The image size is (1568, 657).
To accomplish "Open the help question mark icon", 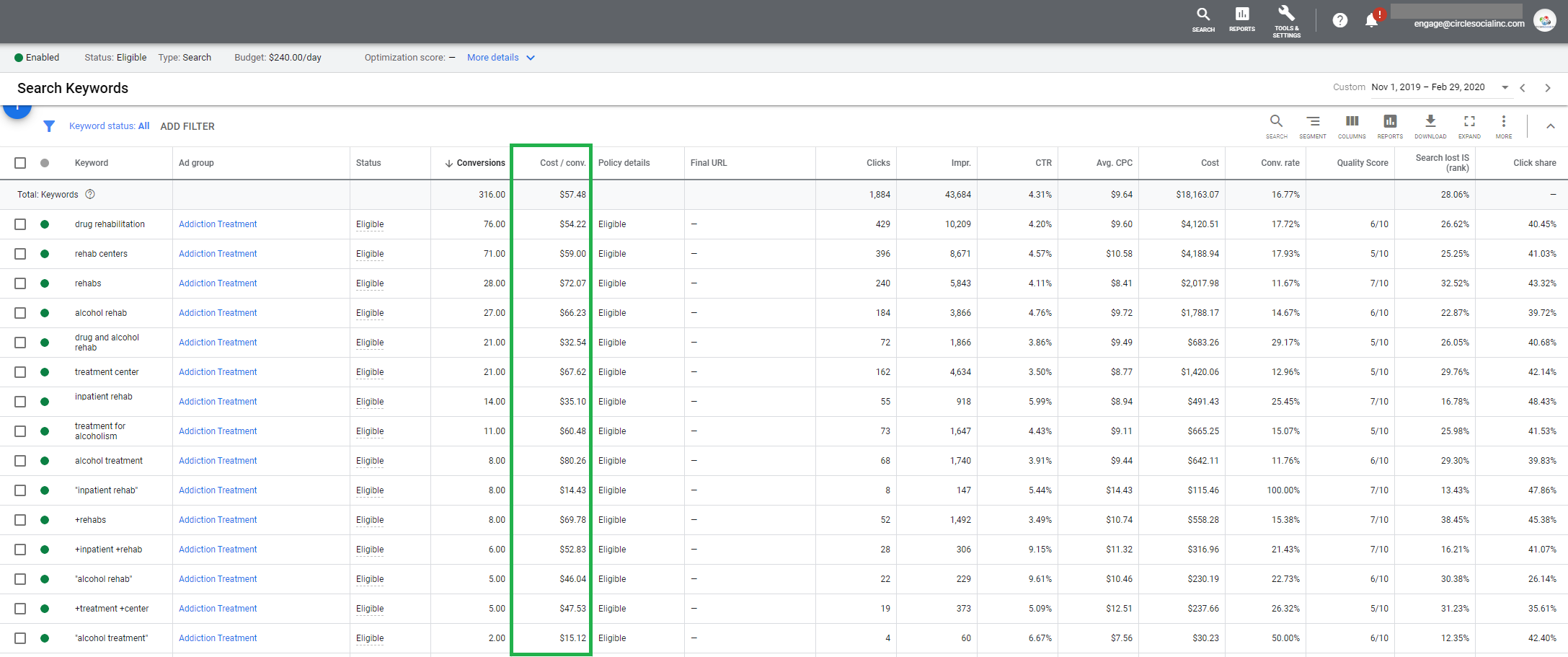I will 1339,20.
